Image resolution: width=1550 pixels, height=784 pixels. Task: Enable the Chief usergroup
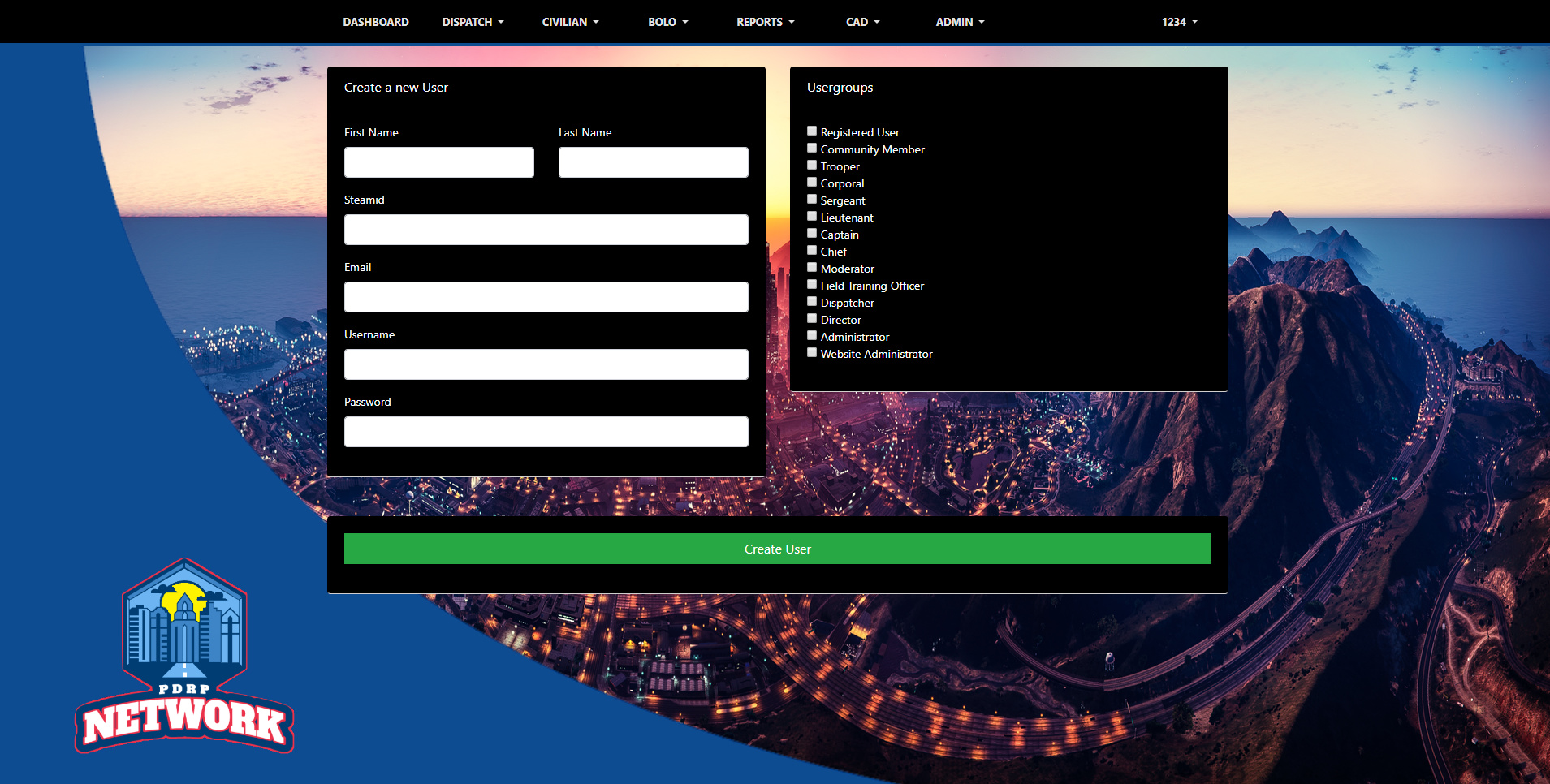(x=811, y=250)
